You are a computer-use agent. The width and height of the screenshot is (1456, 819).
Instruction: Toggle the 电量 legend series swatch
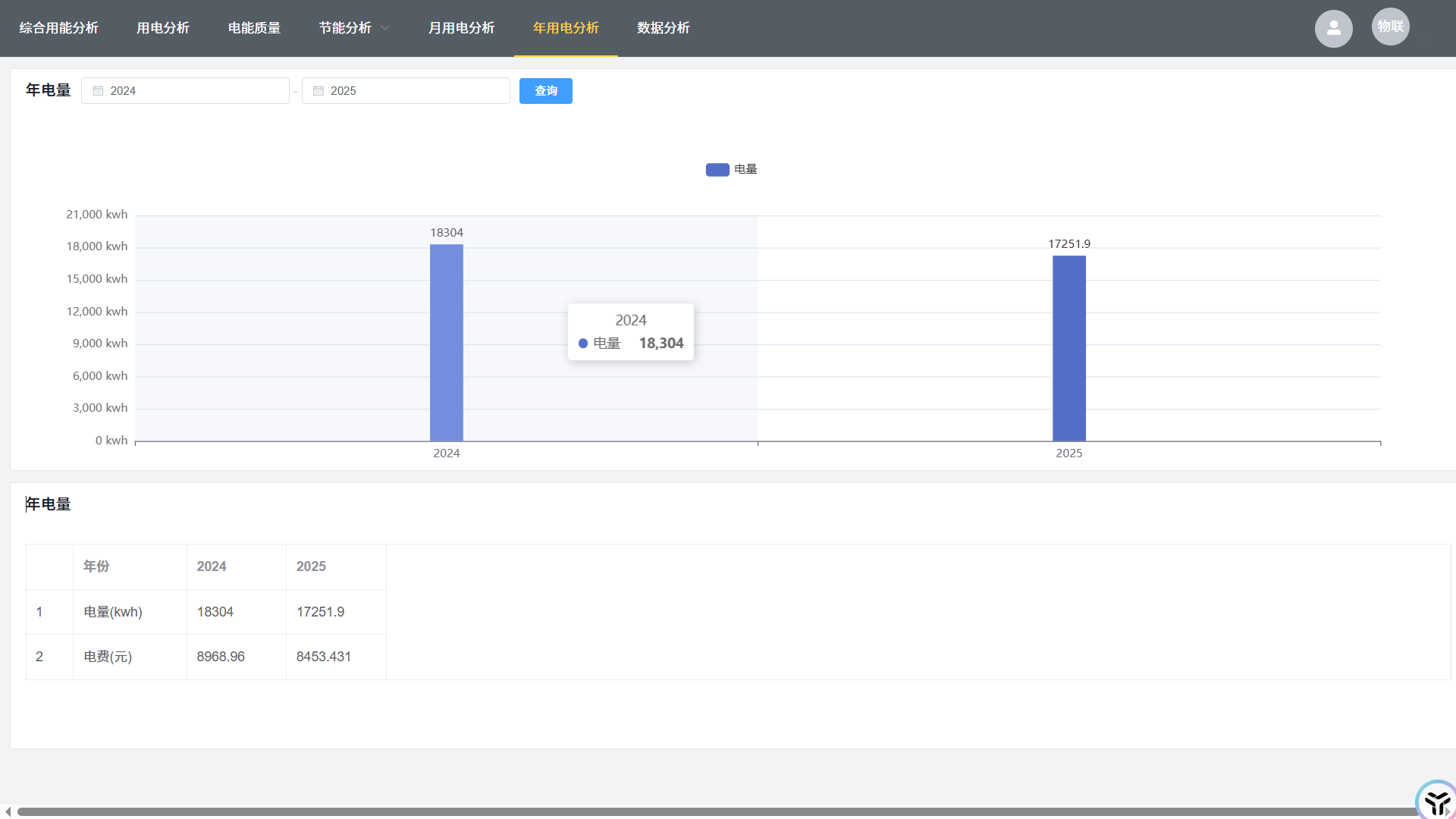point(717,170)
